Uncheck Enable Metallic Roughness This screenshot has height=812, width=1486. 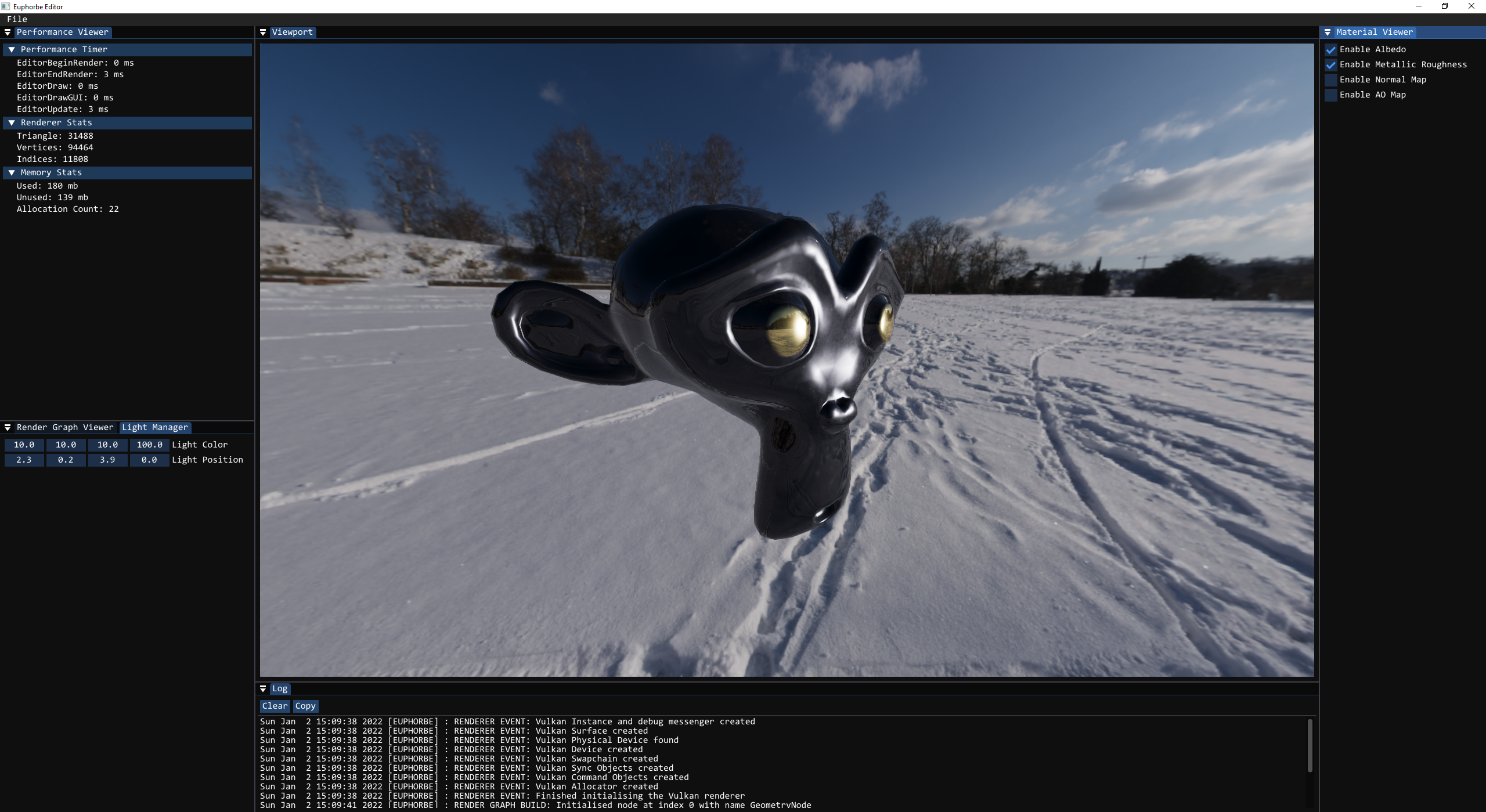(1331, 65)
